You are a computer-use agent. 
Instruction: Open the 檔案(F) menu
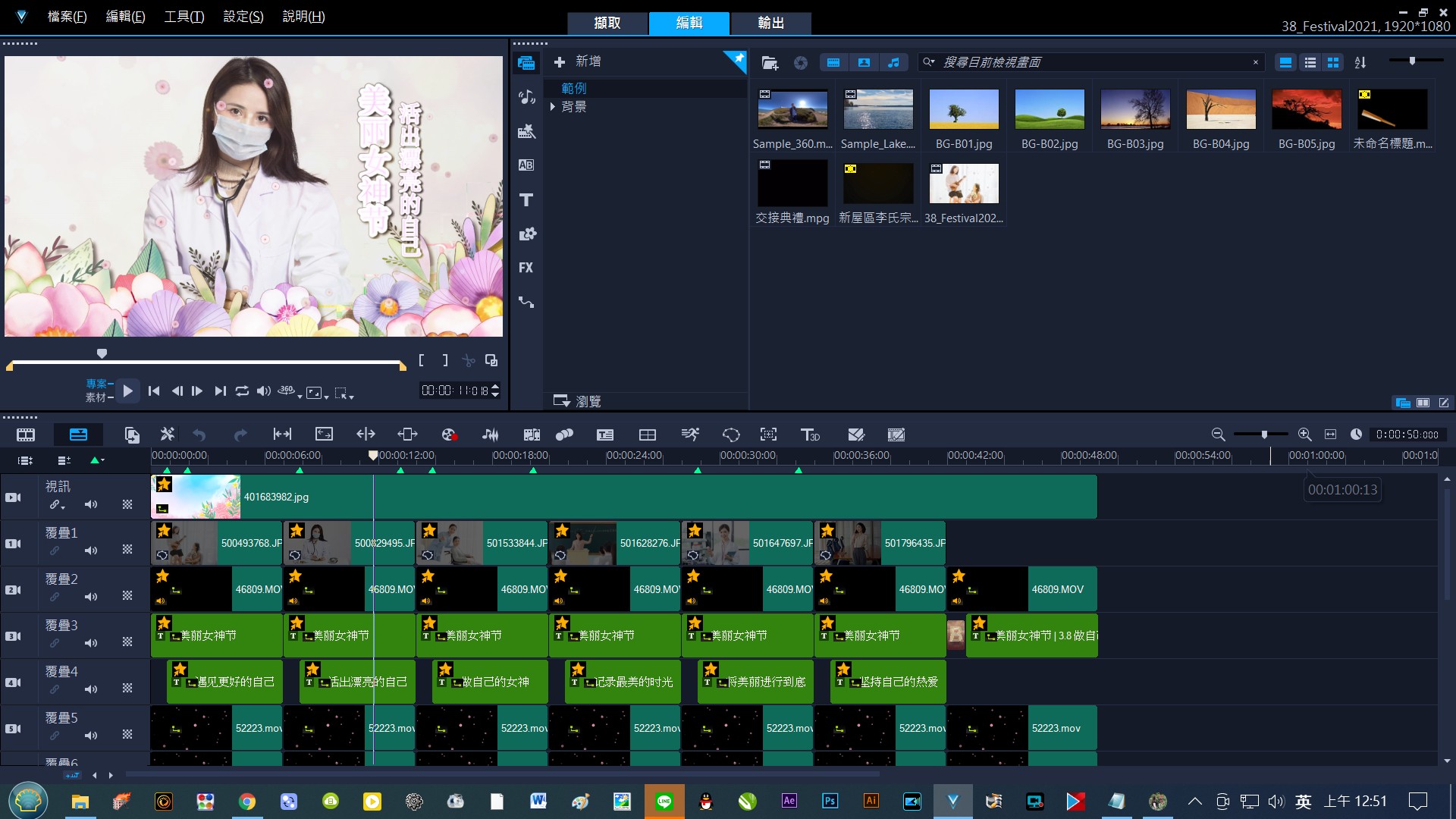[67, 17]
